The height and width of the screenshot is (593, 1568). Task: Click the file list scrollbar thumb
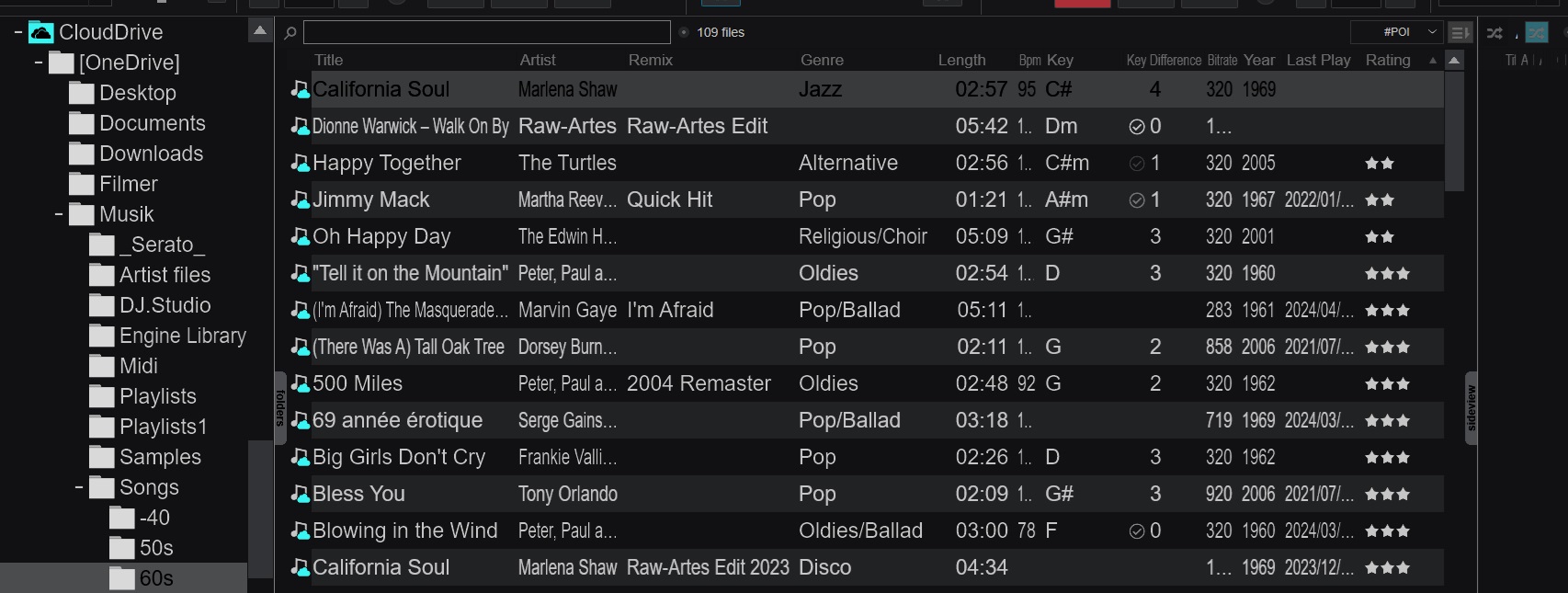[x=1454, y=131]
